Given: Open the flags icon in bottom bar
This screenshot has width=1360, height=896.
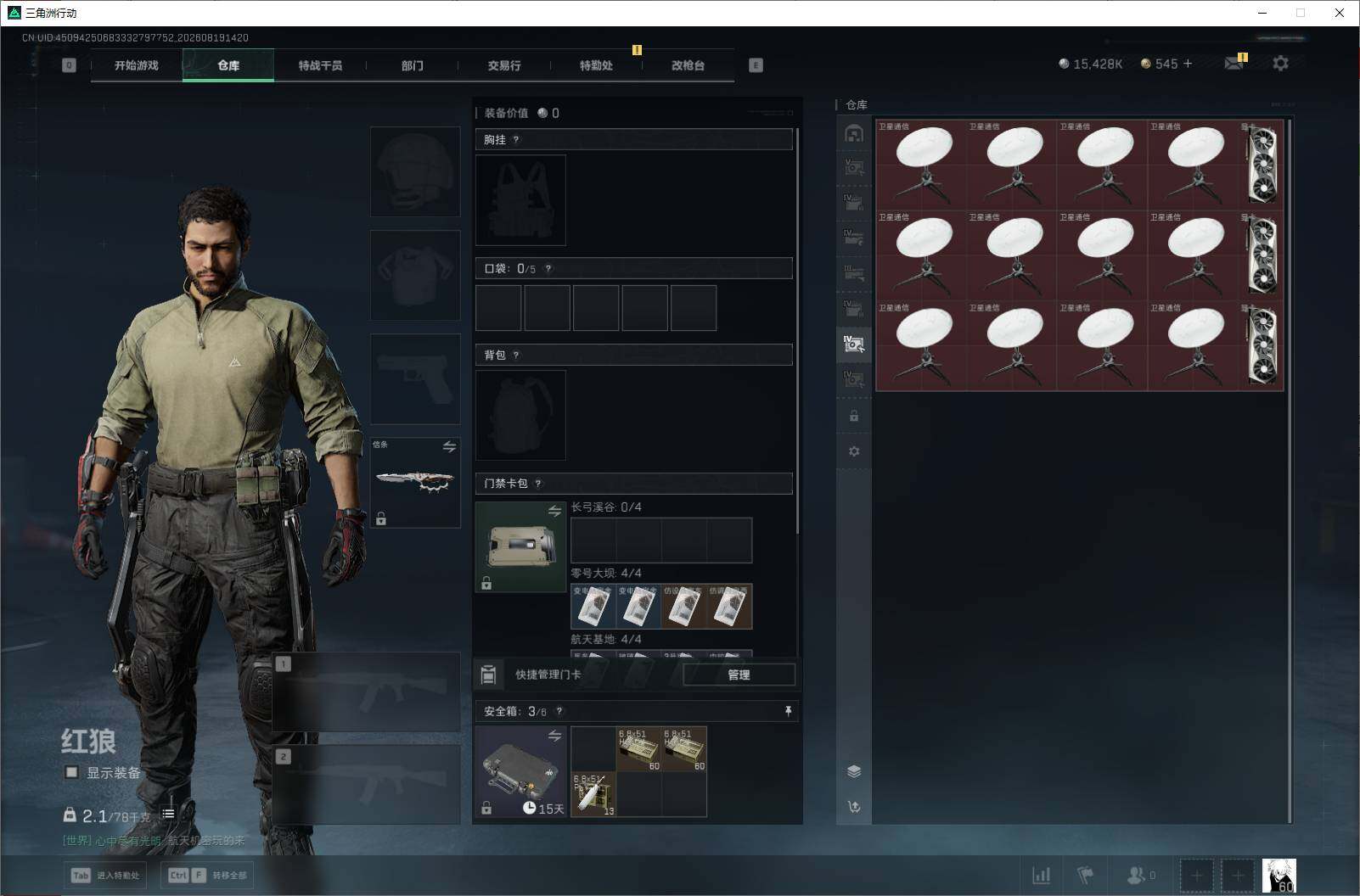Looking at the screenshot, I should 1085,875.
